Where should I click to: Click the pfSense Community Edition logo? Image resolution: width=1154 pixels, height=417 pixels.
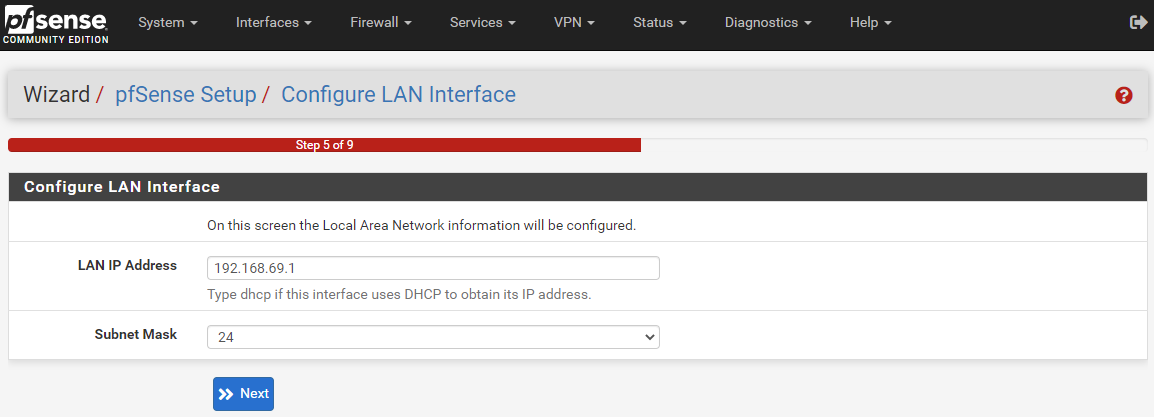56,26
